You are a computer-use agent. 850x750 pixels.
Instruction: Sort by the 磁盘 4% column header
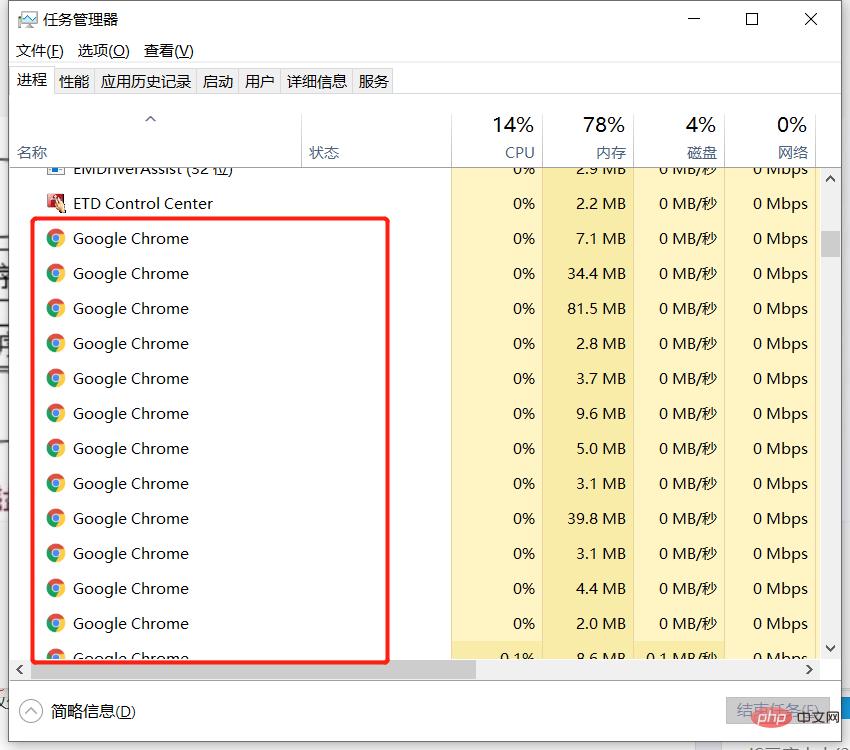679,140
